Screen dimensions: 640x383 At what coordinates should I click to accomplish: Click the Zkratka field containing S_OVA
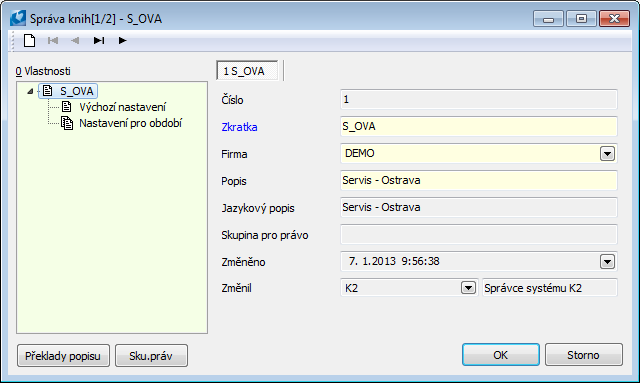[x=478, y=127]
